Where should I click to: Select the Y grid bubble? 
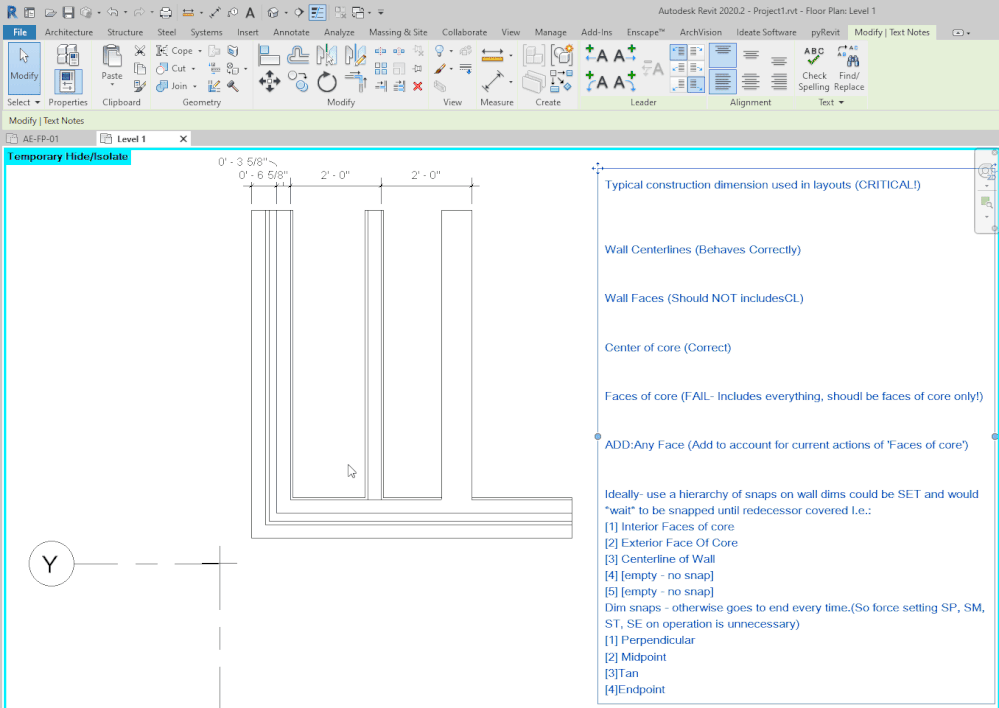point(51,563)
